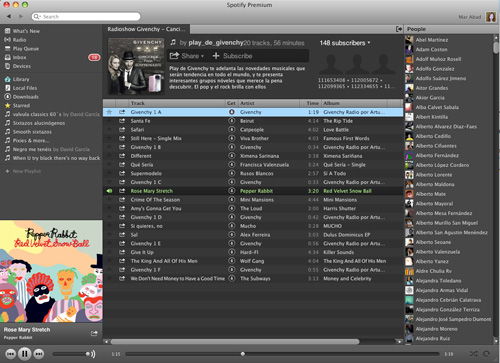Go forward with the right arrow
Viewport: 500px width, 363px height.
21,16
